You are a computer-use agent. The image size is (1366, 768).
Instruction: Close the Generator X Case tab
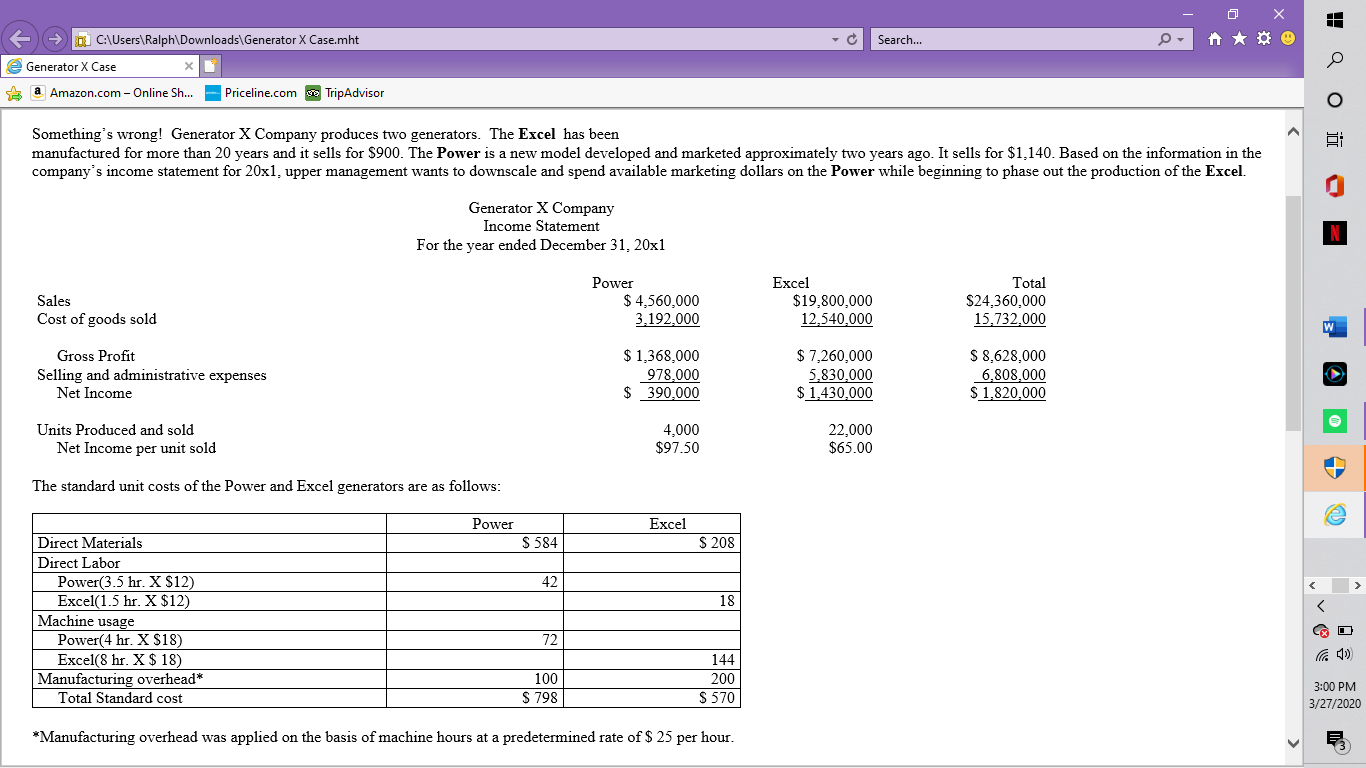pos(188,67)
